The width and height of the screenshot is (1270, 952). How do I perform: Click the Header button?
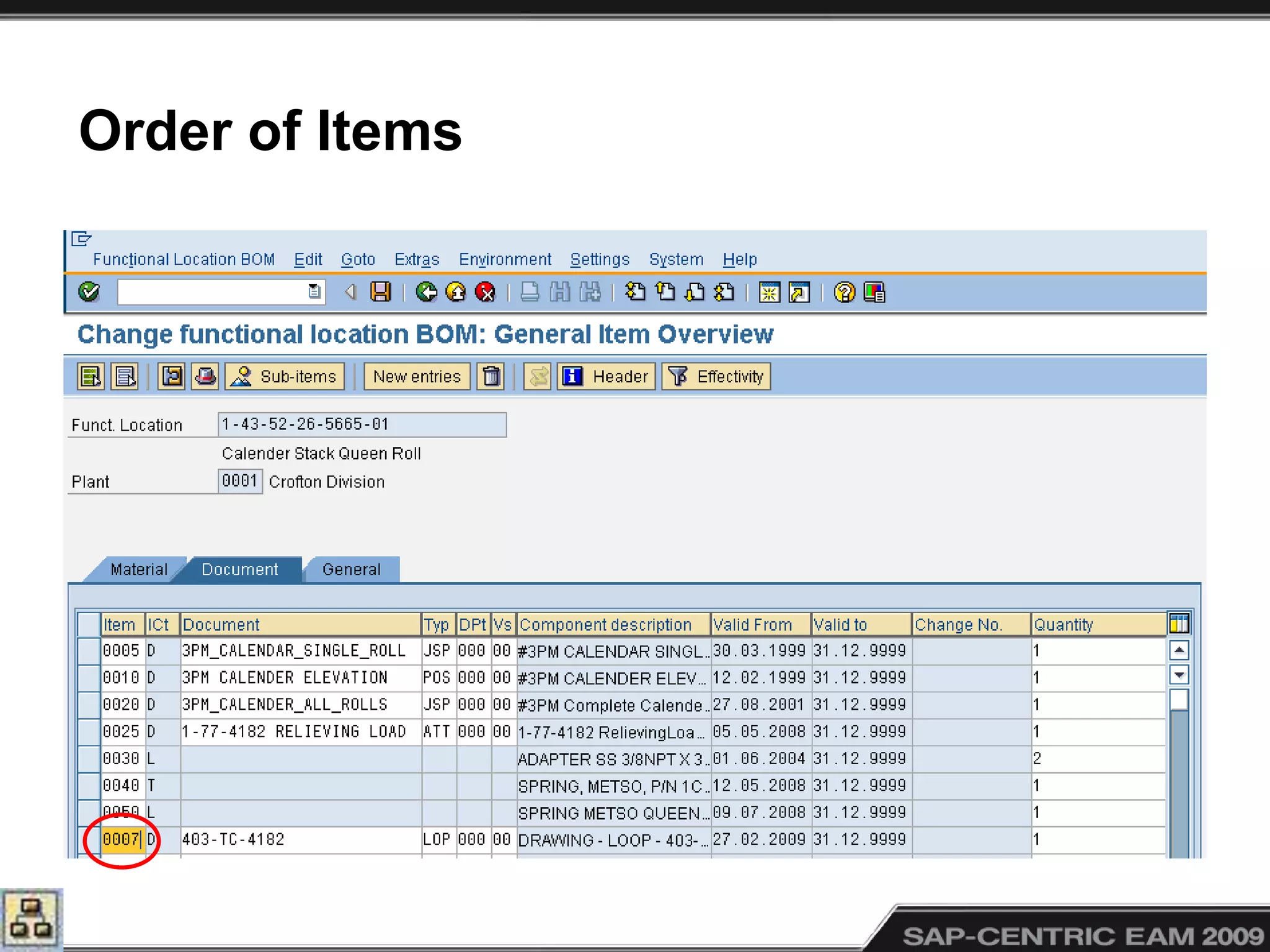(606, 376)
